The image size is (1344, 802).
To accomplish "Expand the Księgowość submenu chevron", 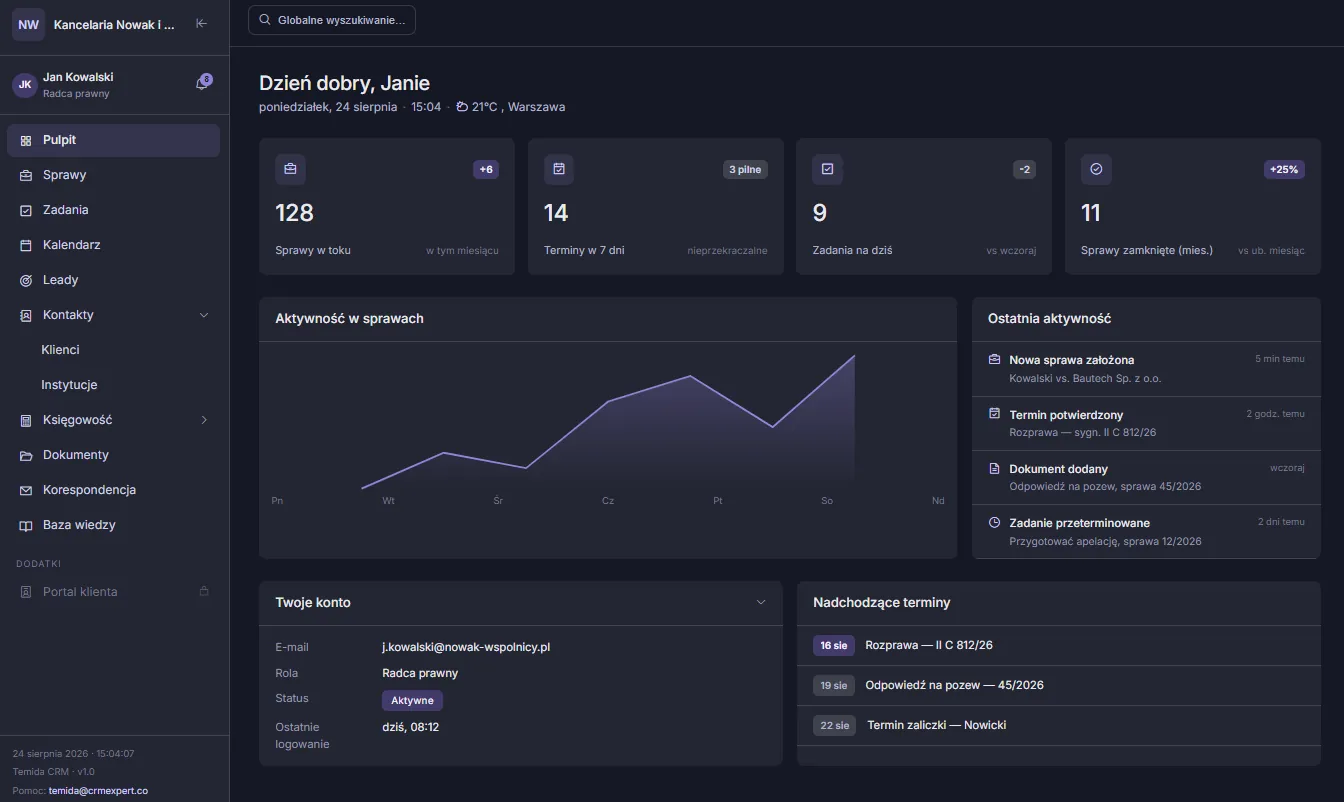I will pos(204,420).
